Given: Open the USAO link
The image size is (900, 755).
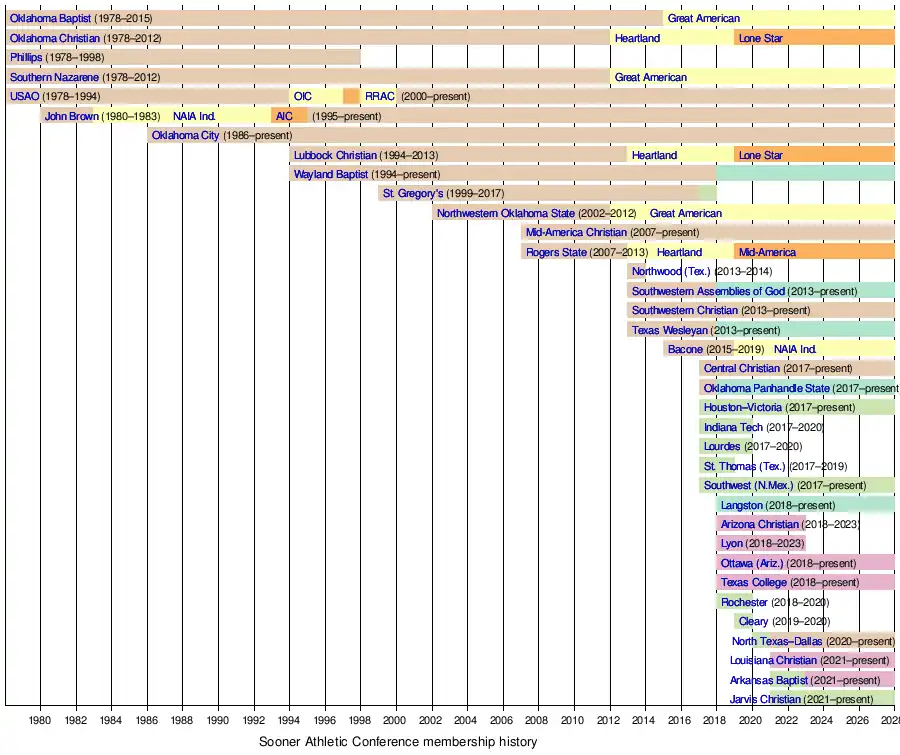Looking at the screenshot, I should [24, 96].
